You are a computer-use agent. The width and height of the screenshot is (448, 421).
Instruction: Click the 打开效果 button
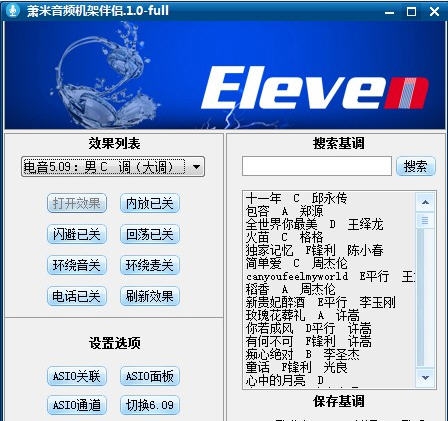tap(77, 203)
